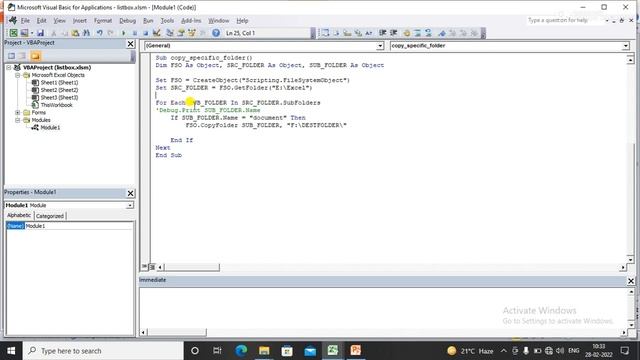
Task: Open the Edit menu
Action: 41,20
